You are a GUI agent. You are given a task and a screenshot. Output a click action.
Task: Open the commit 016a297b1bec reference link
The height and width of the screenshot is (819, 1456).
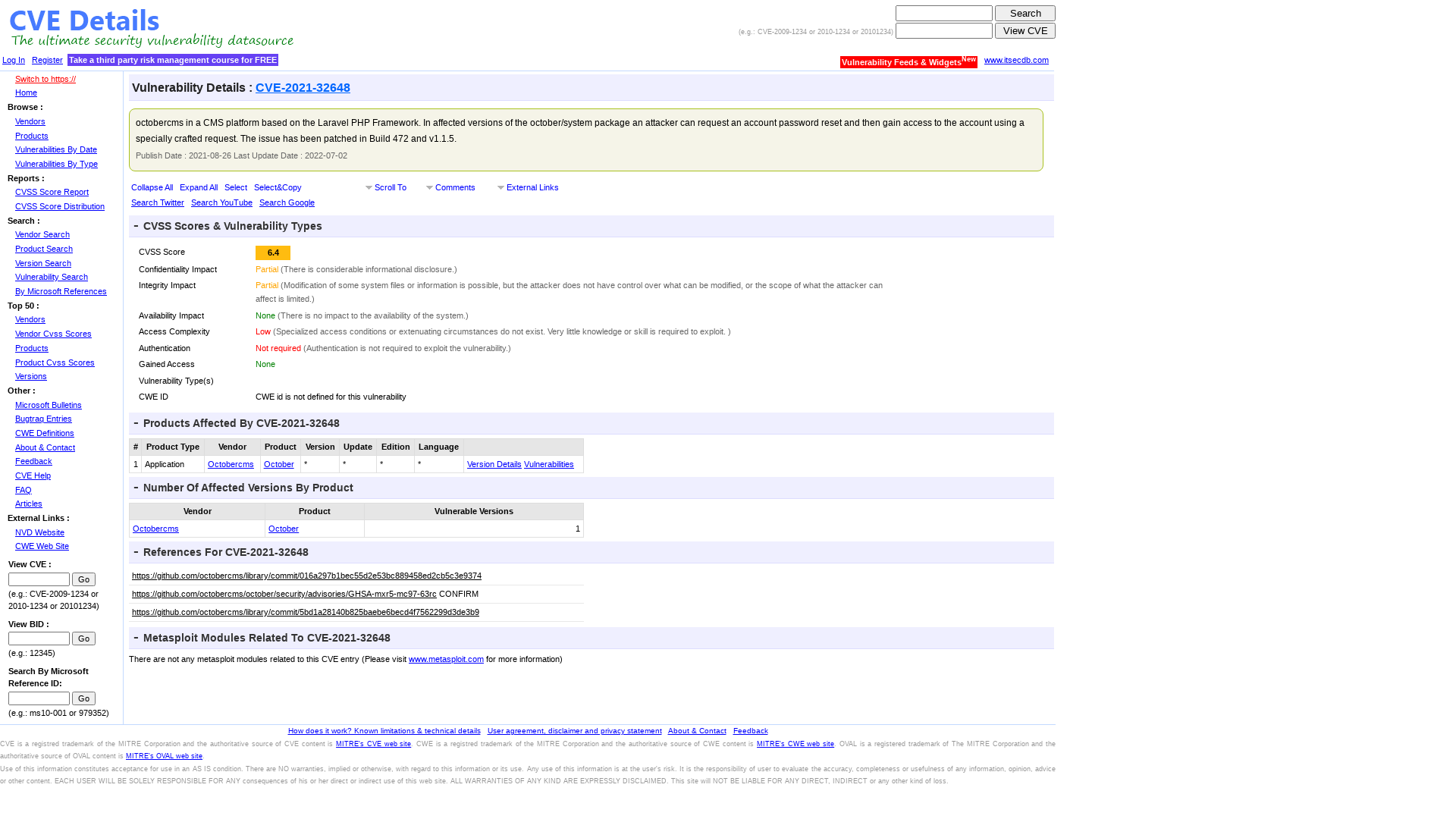point(306,576)
